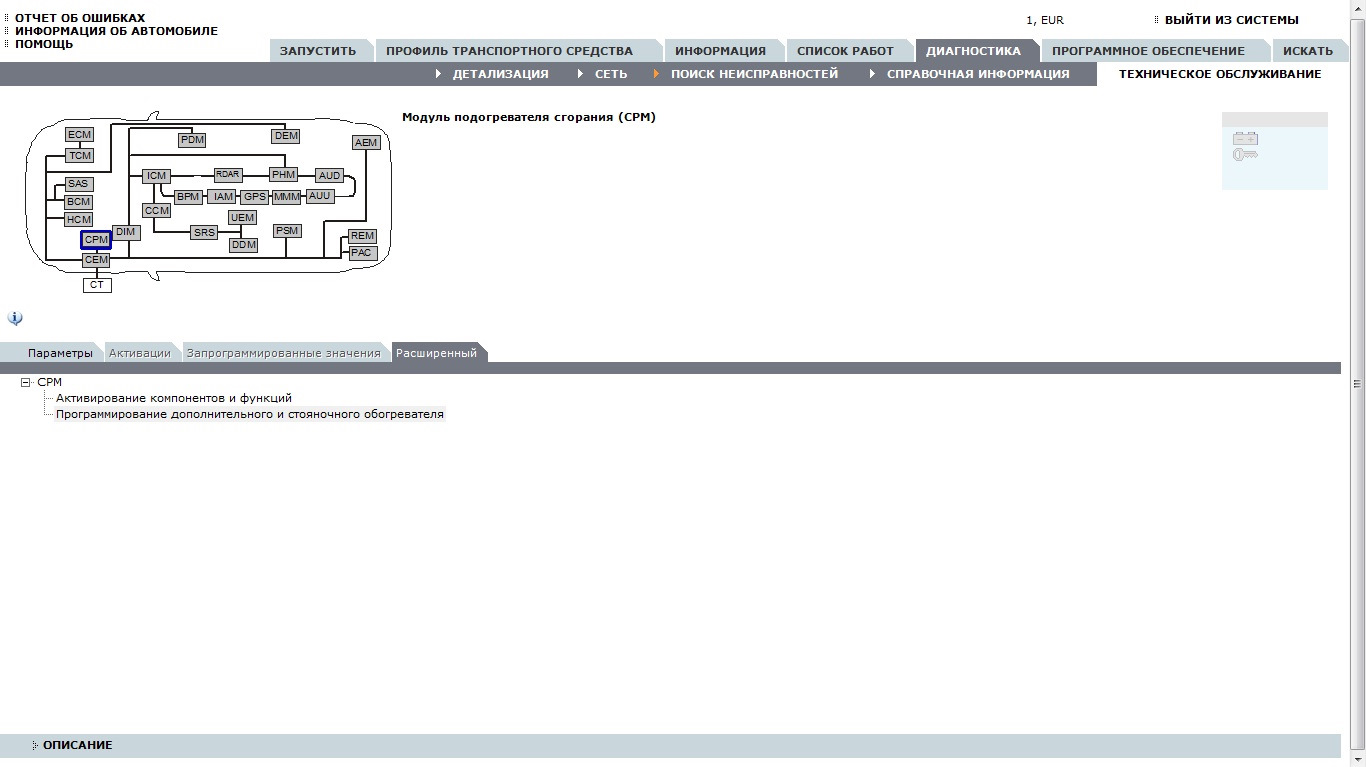Click ОТЧЕТ ОБ ОШИБКАХ link
1366x767 pixels.
click(80, 18)
